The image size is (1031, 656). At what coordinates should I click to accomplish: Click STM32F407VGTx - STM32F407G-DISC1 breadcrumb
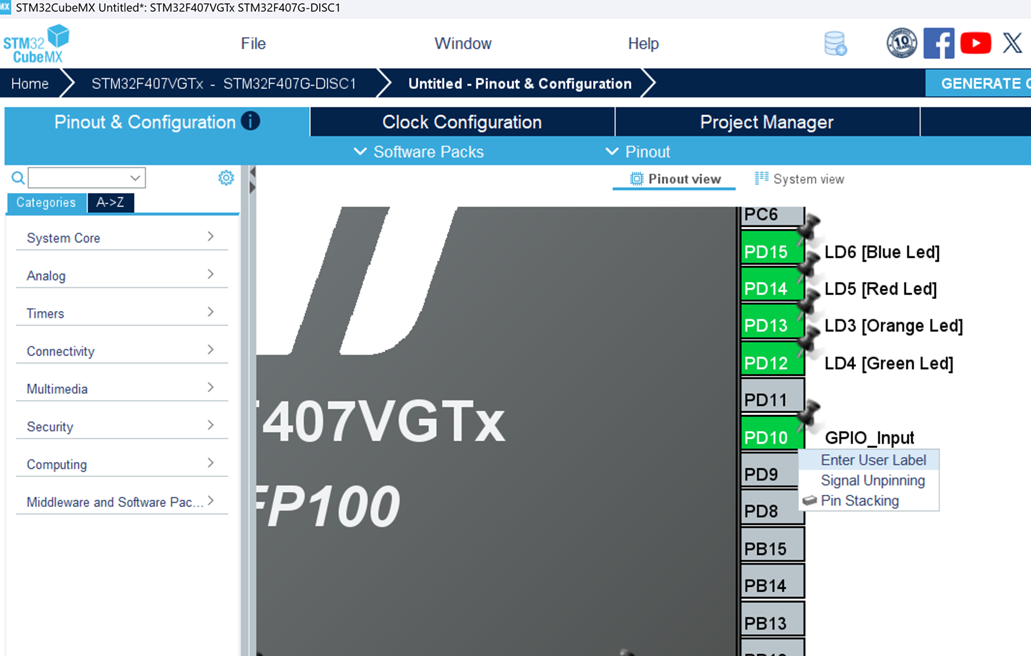(x=224, y=83)
